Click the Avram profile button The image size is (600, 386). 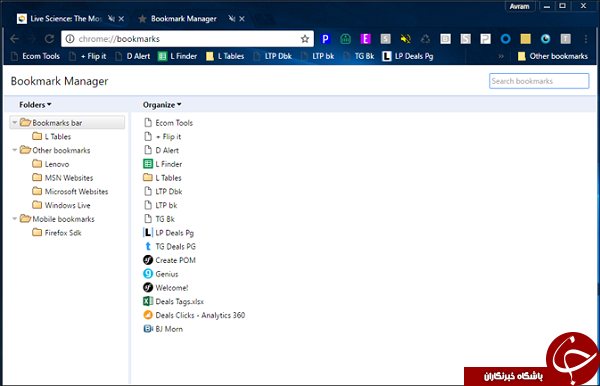tap(519, 7)
